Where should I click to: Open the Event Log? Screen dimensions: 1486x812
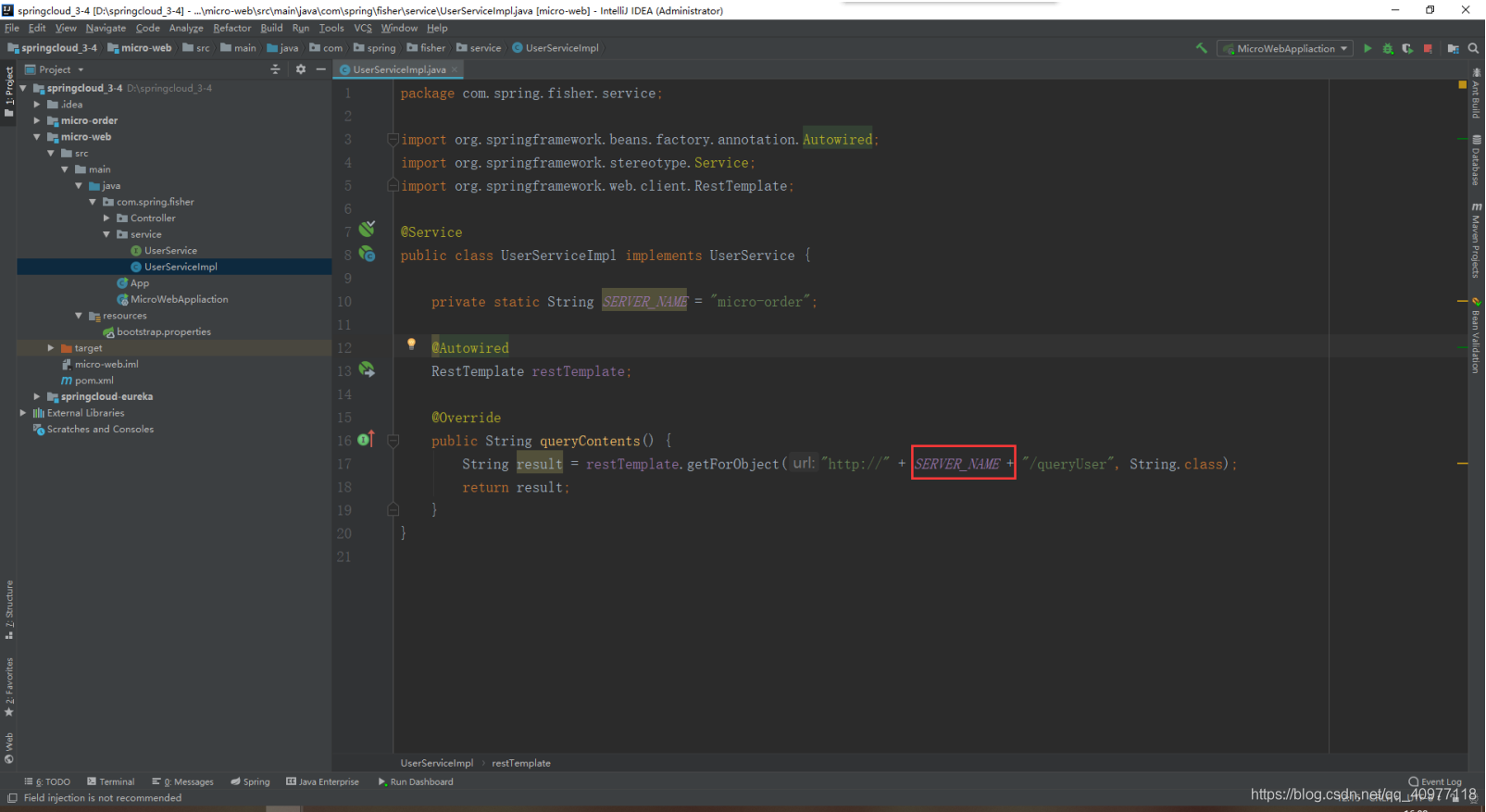pyautogui.click(x=1435, y=781)
